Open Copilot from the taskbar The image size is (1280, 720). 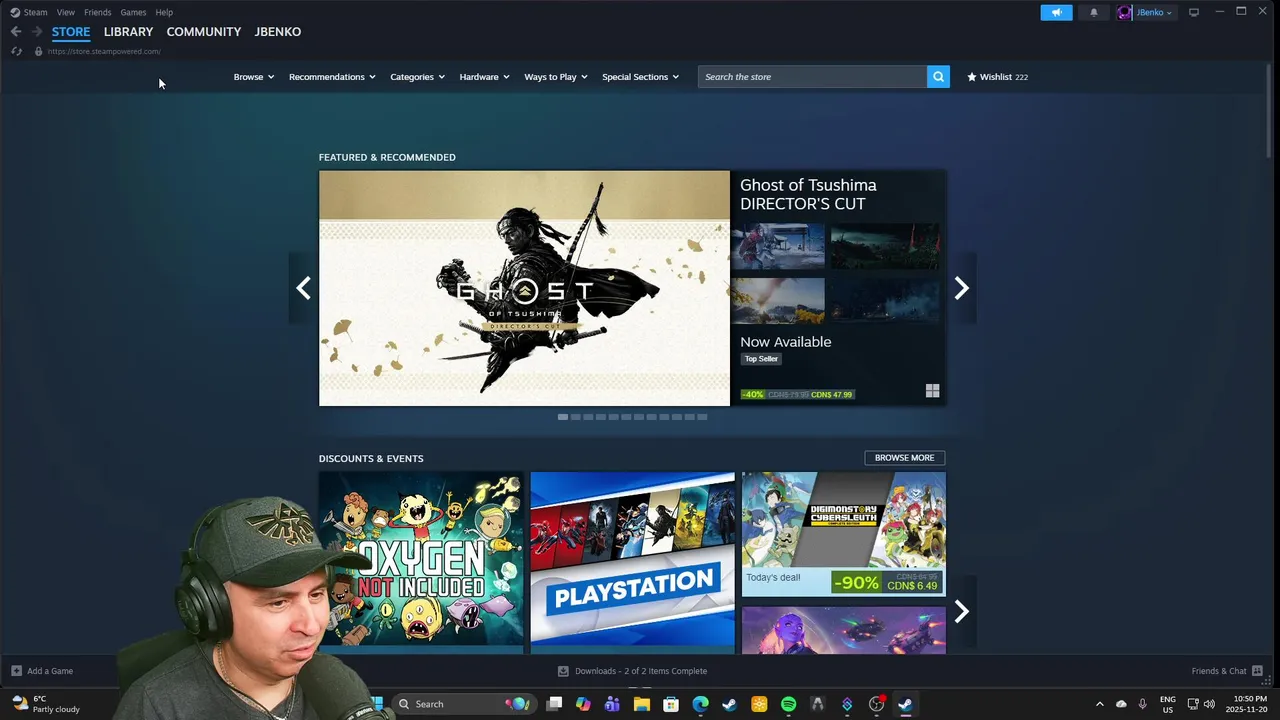coord(583,704)
